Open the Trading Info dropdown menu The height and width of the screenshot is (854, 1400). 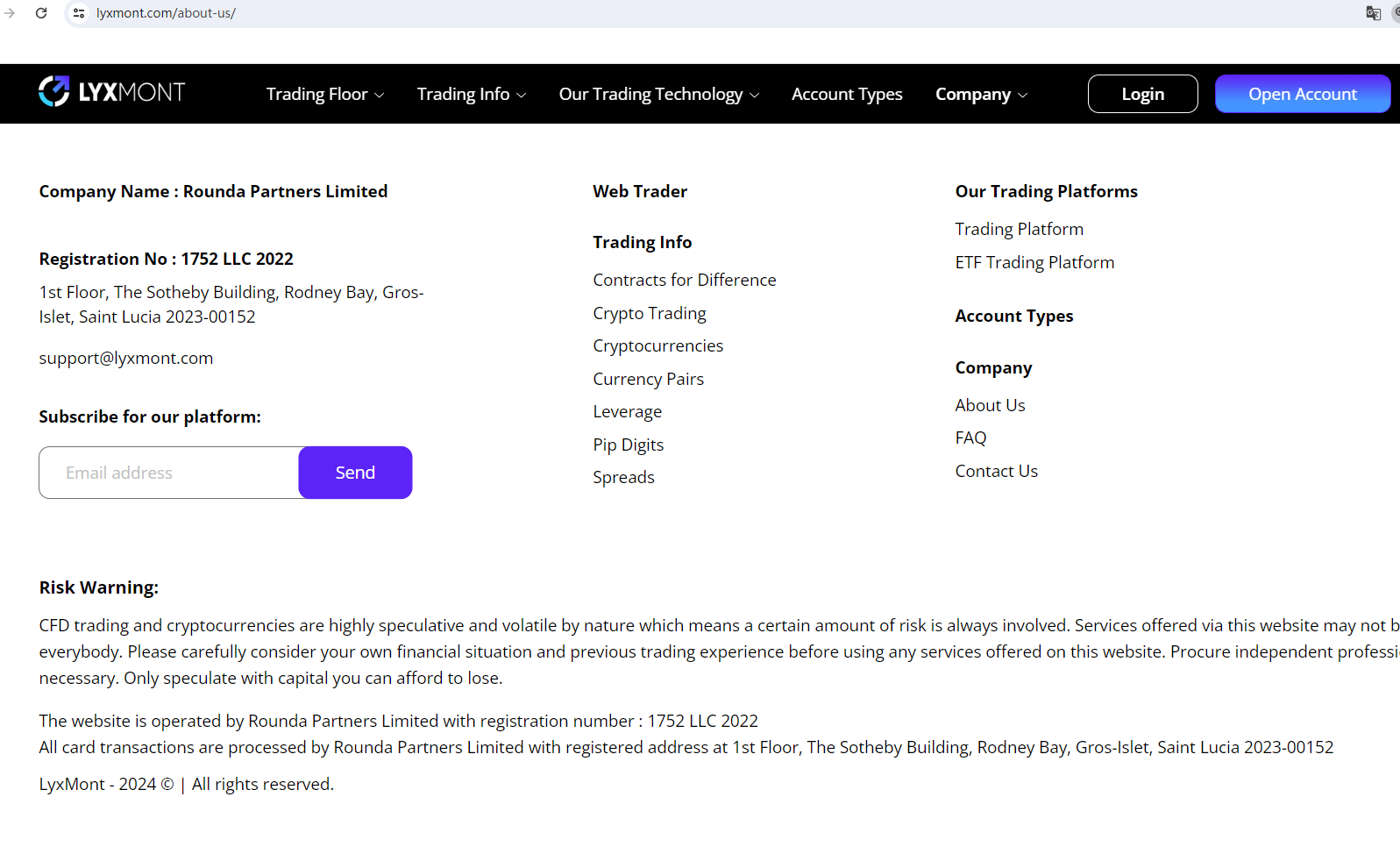tap(471, 94)
